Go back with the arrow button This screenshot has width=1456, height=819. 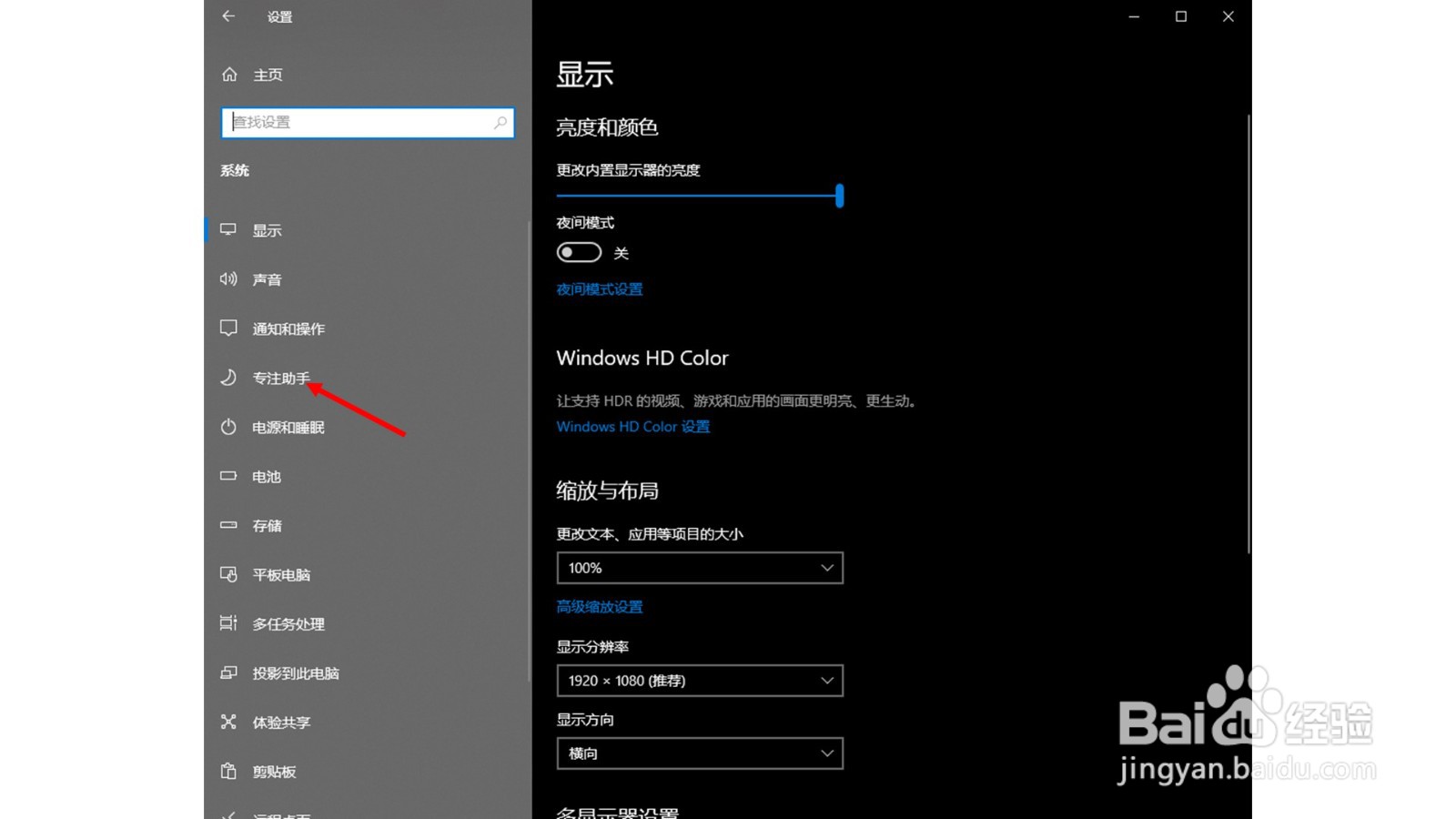coord(227,16)
